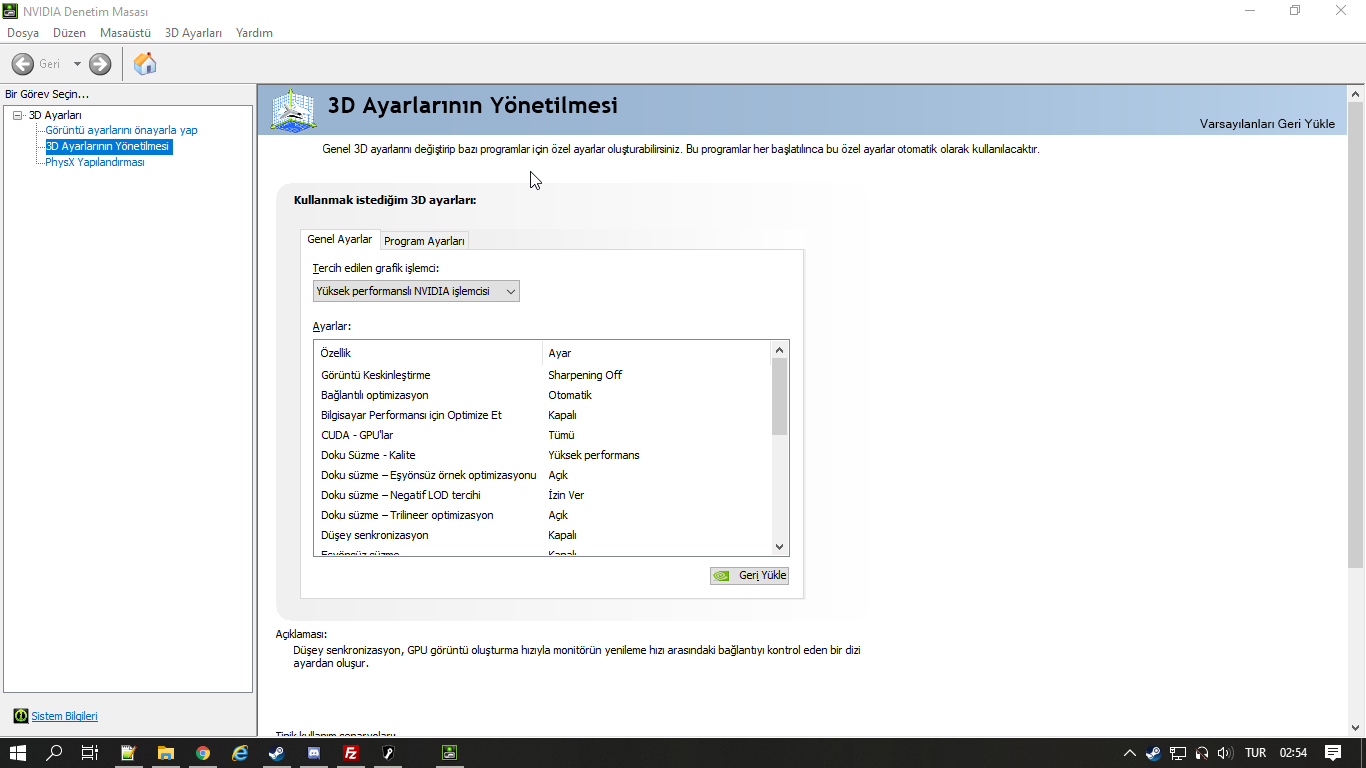Select the Negatif LOD tercihi row
This screenshot has height=768, width=1366.
543,495
